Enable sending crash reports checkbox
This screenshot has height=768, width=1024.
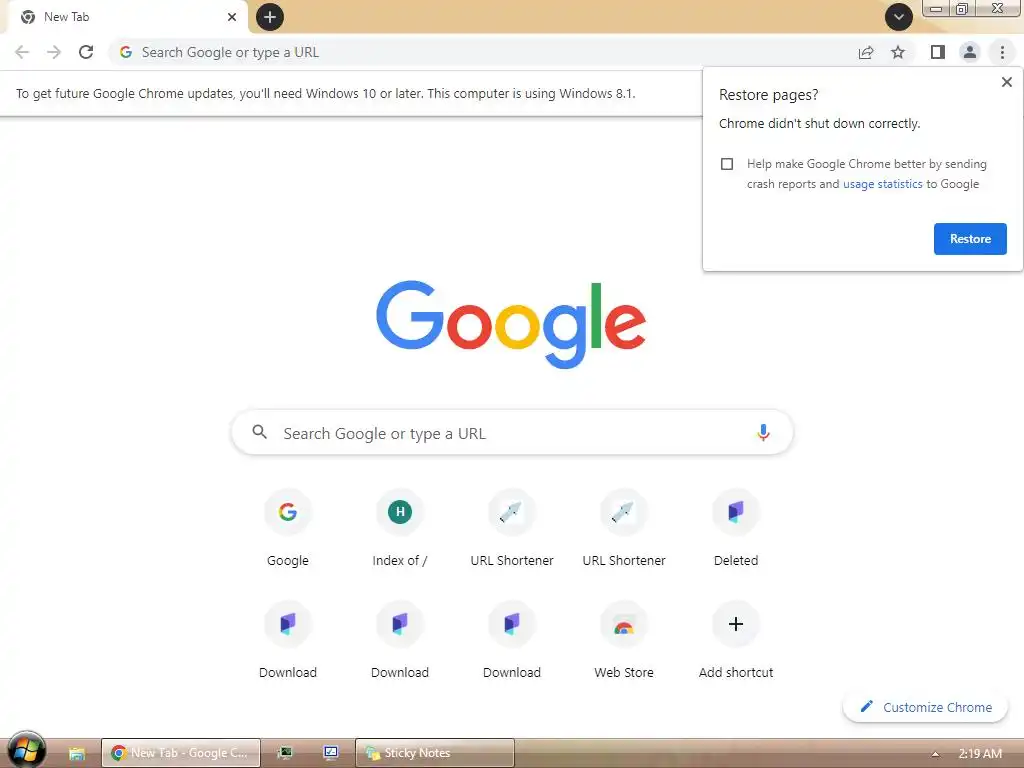[x=727, y=164]
